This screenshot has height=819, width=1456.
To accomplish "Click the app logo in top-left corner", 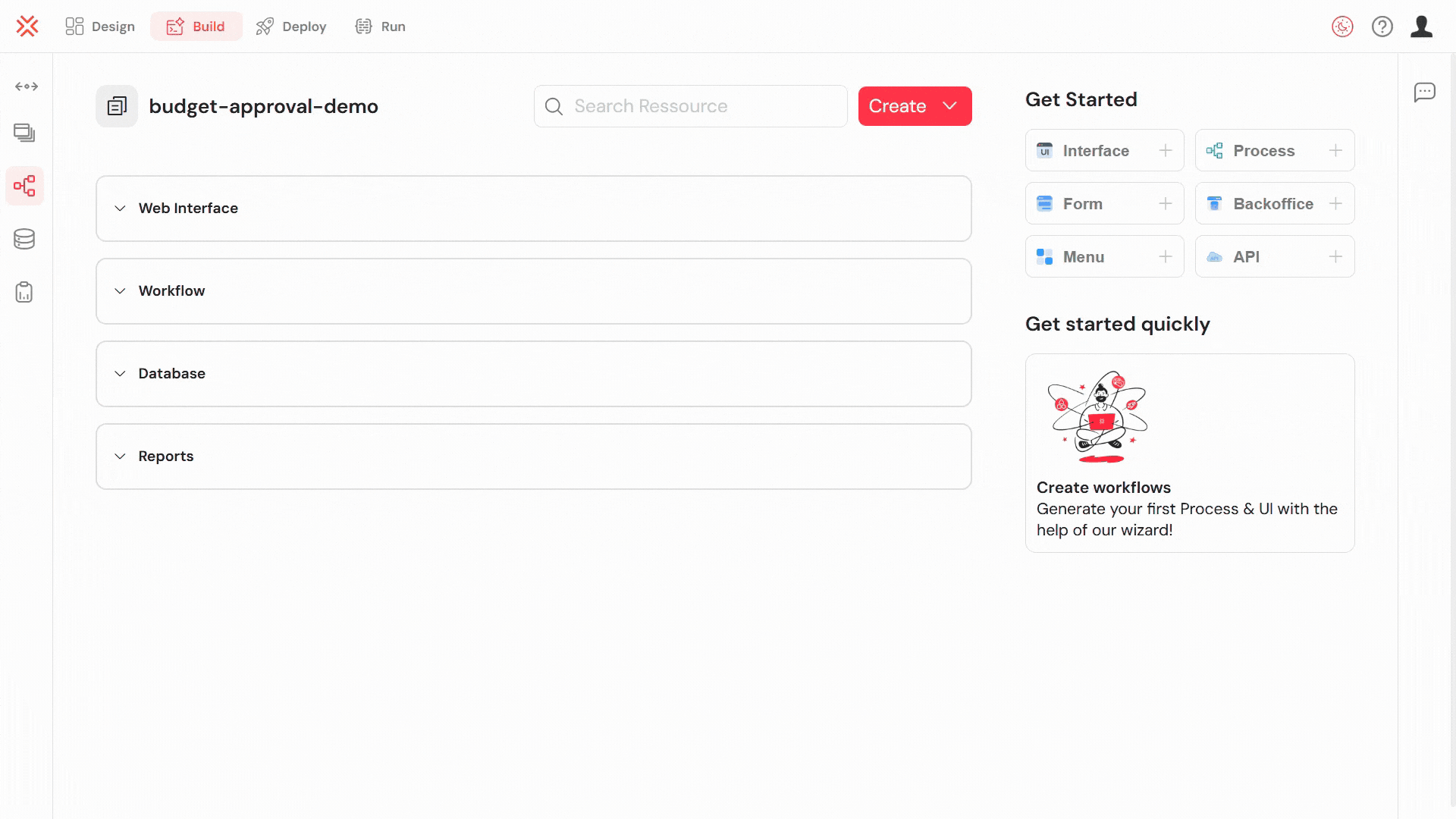I will [x=27, y=26].
